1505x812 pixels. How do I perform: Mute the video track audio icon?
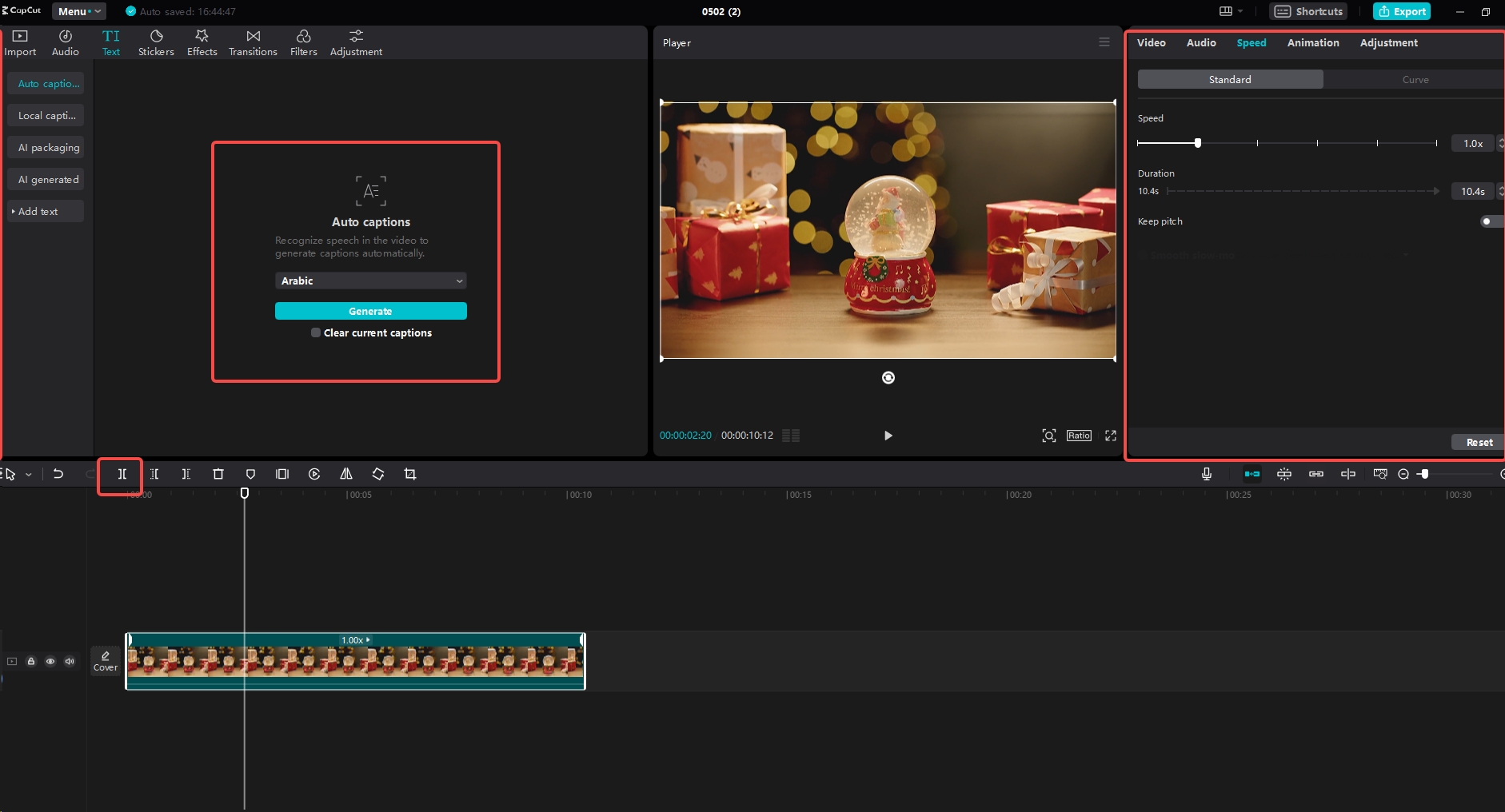click(x=70, y=661)
